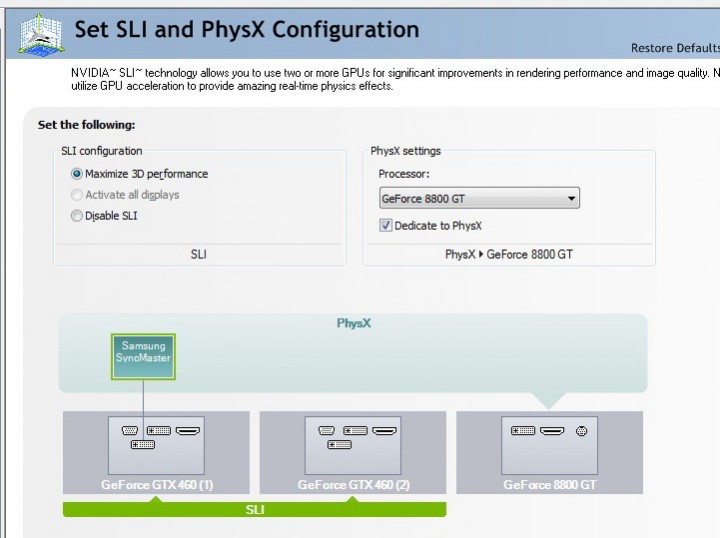Click the green SLI bridge bar
Viewport: 720px width, 538px height.
click(254, 510)
